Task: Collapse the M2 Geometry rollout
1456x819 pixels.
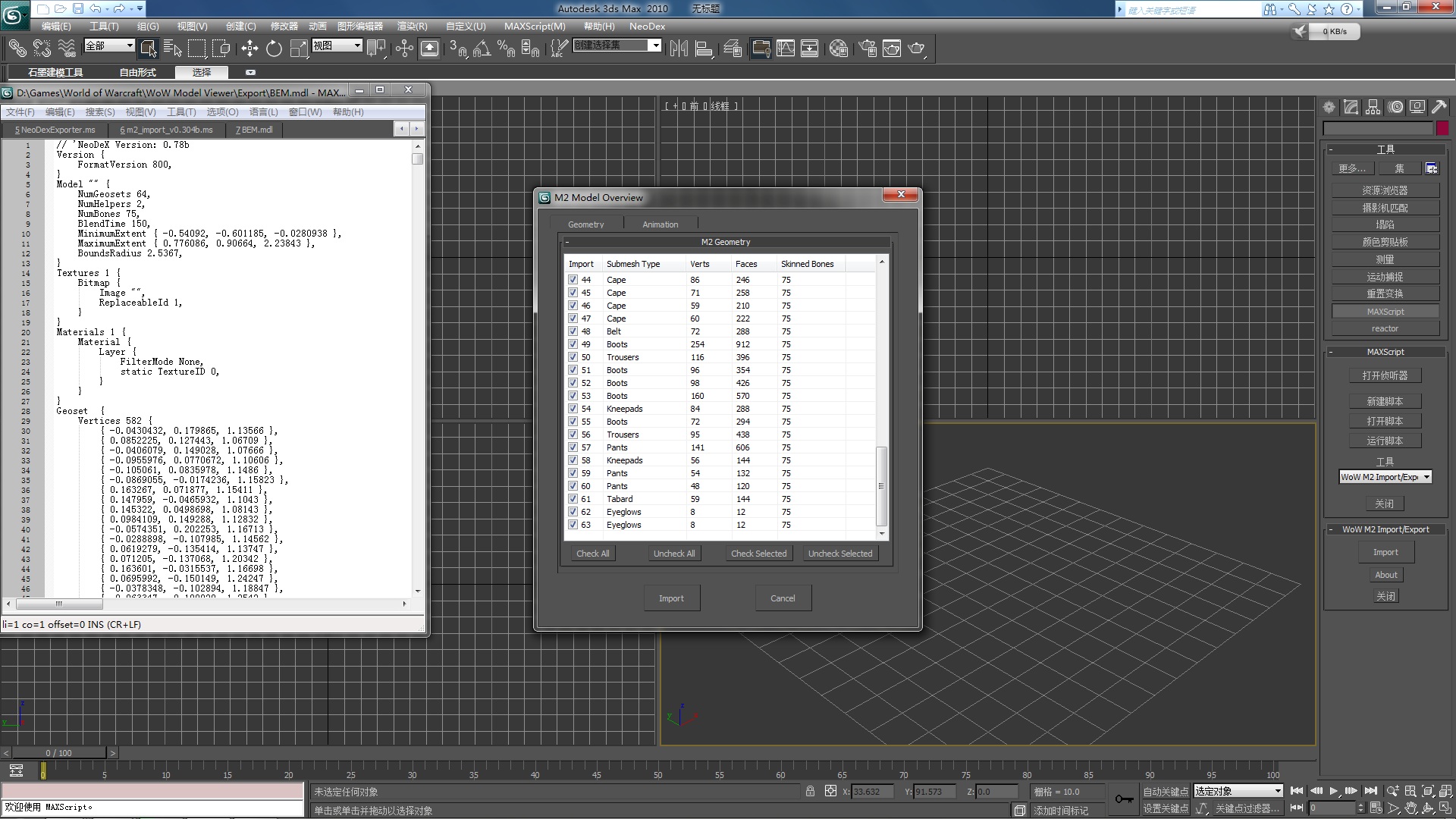Action: pyautogui.click(x=726, y=242)
